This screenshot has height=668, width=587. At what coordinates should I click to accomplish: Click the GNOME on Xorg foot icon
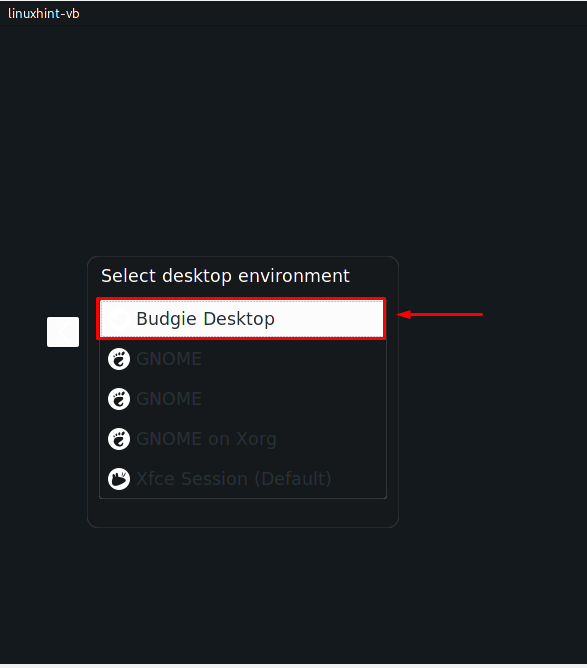[119, 439]
